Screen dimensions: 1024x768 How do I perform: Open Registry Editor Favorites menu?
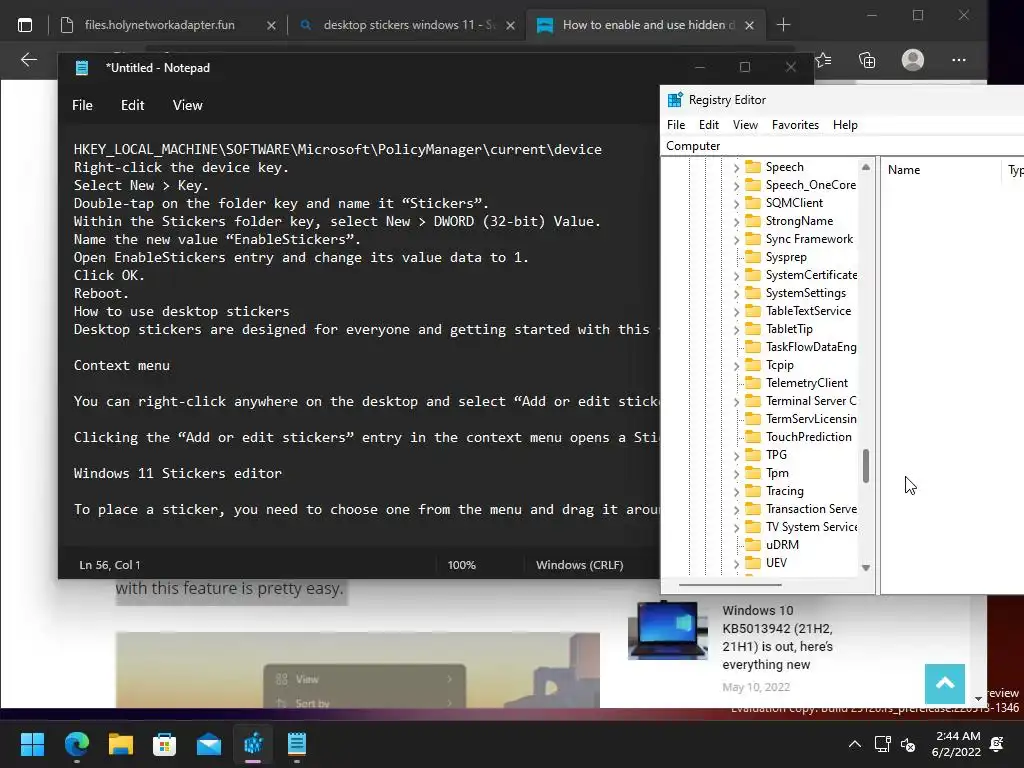point(795,125)
